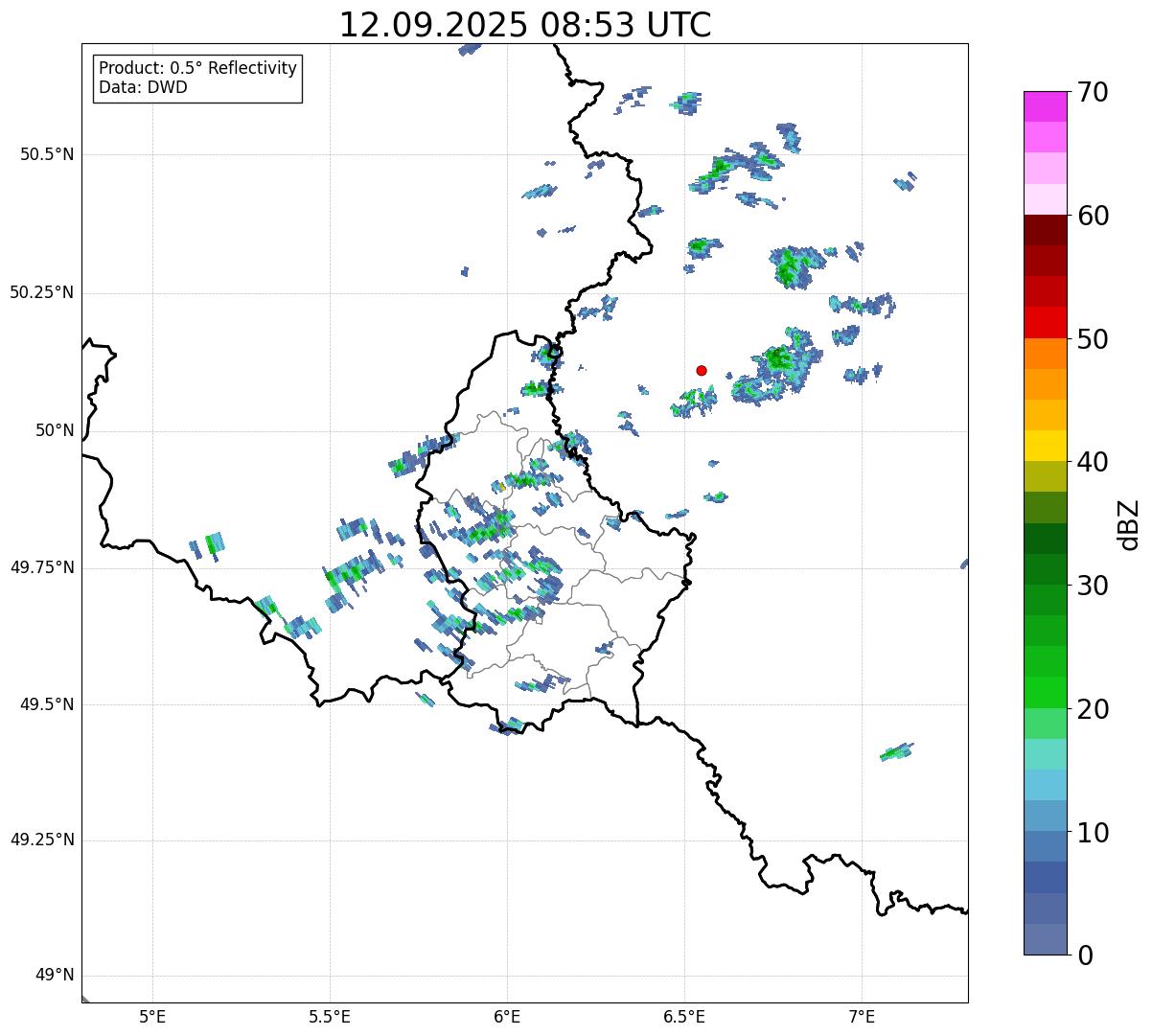Click the red station marker dot
1152x1036 pixels.
[702, 370]
